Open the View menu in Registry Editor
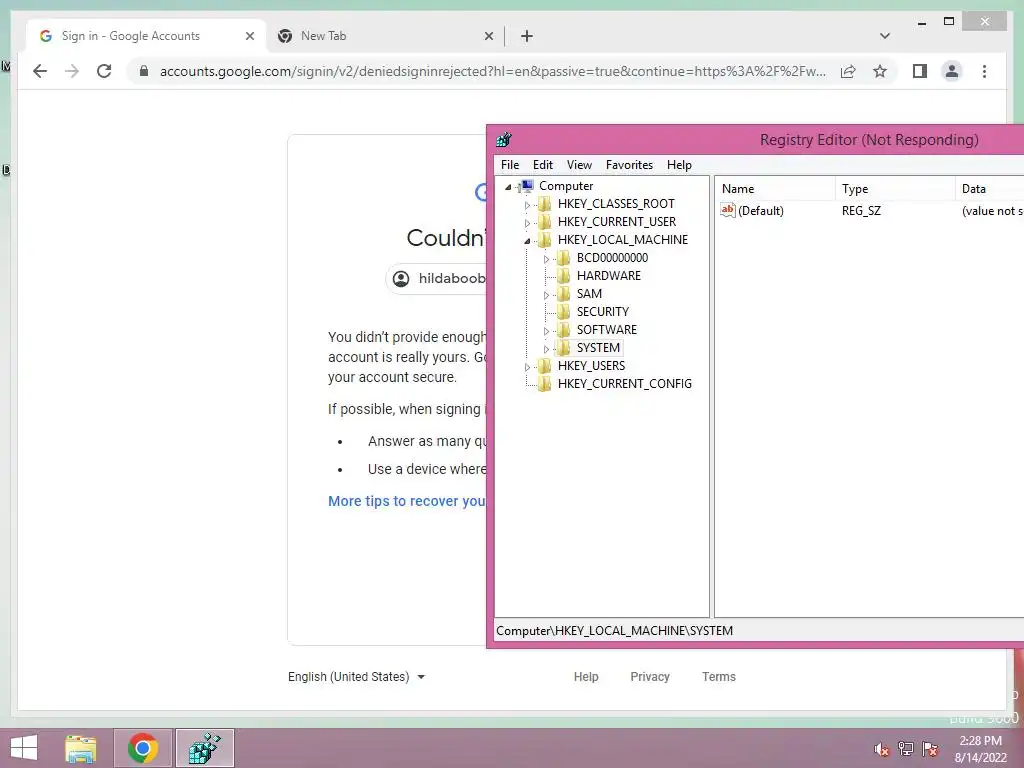Image resolution: width=1024 pixels, height=768 pixels. (x=579, y=165)
